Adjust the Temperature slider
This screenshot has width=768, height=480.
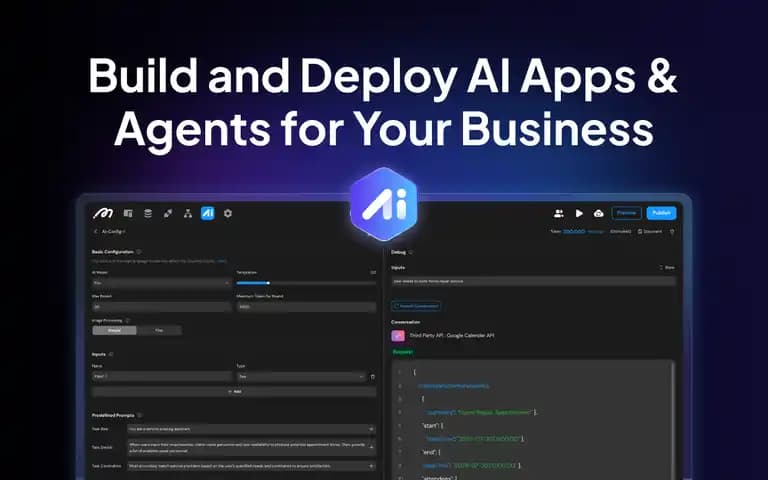(x=306, y=283)
